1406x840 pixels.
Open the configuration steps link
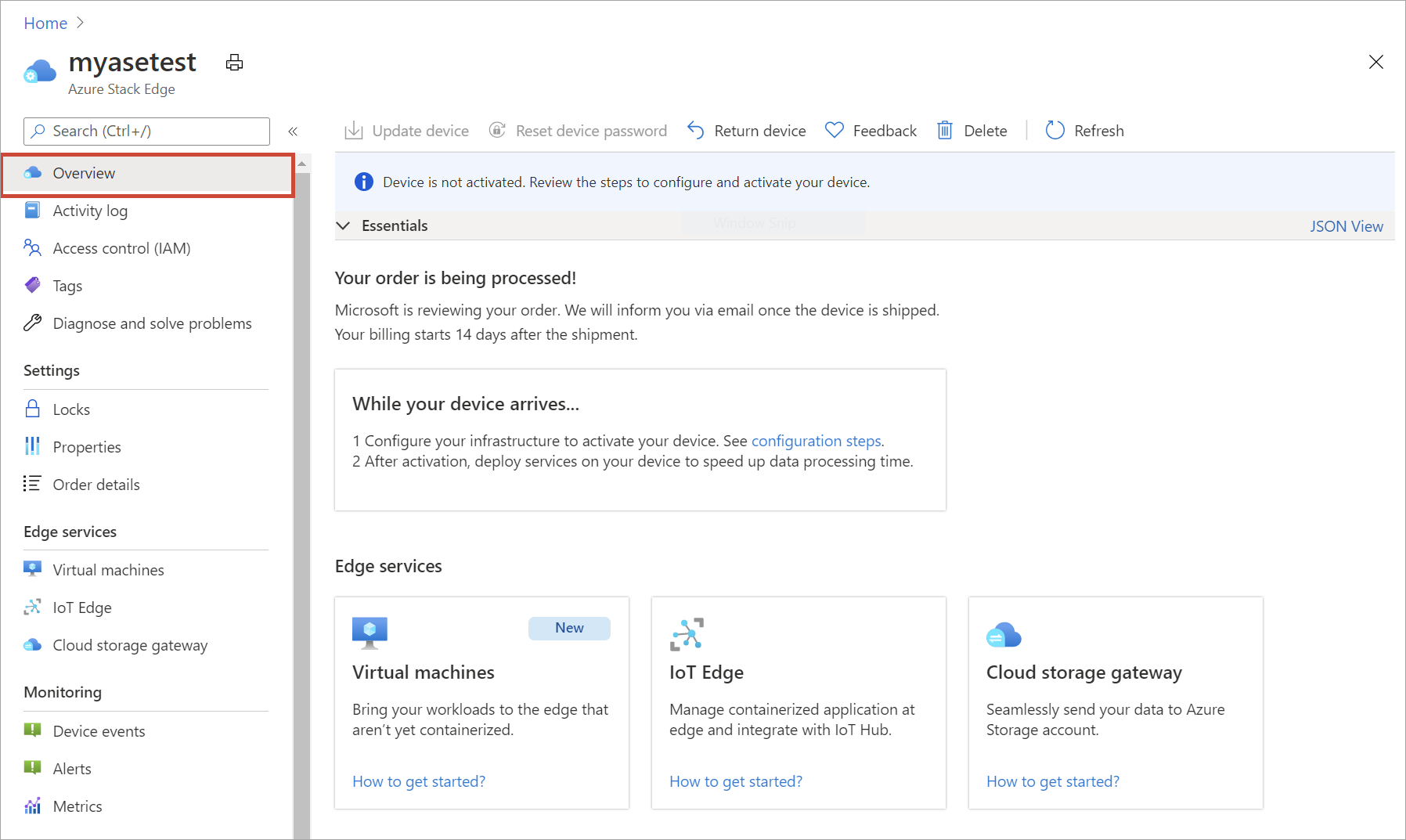coord(816,441)
